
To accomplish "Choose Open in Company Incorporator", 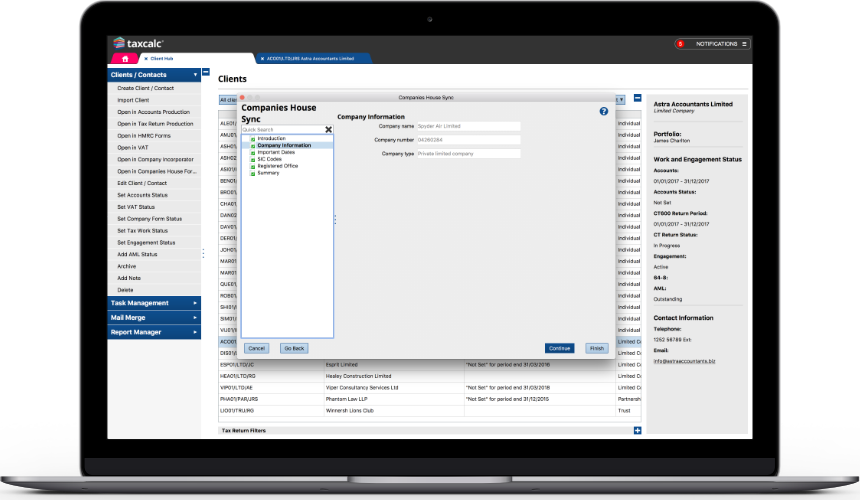I will point(155,160).
